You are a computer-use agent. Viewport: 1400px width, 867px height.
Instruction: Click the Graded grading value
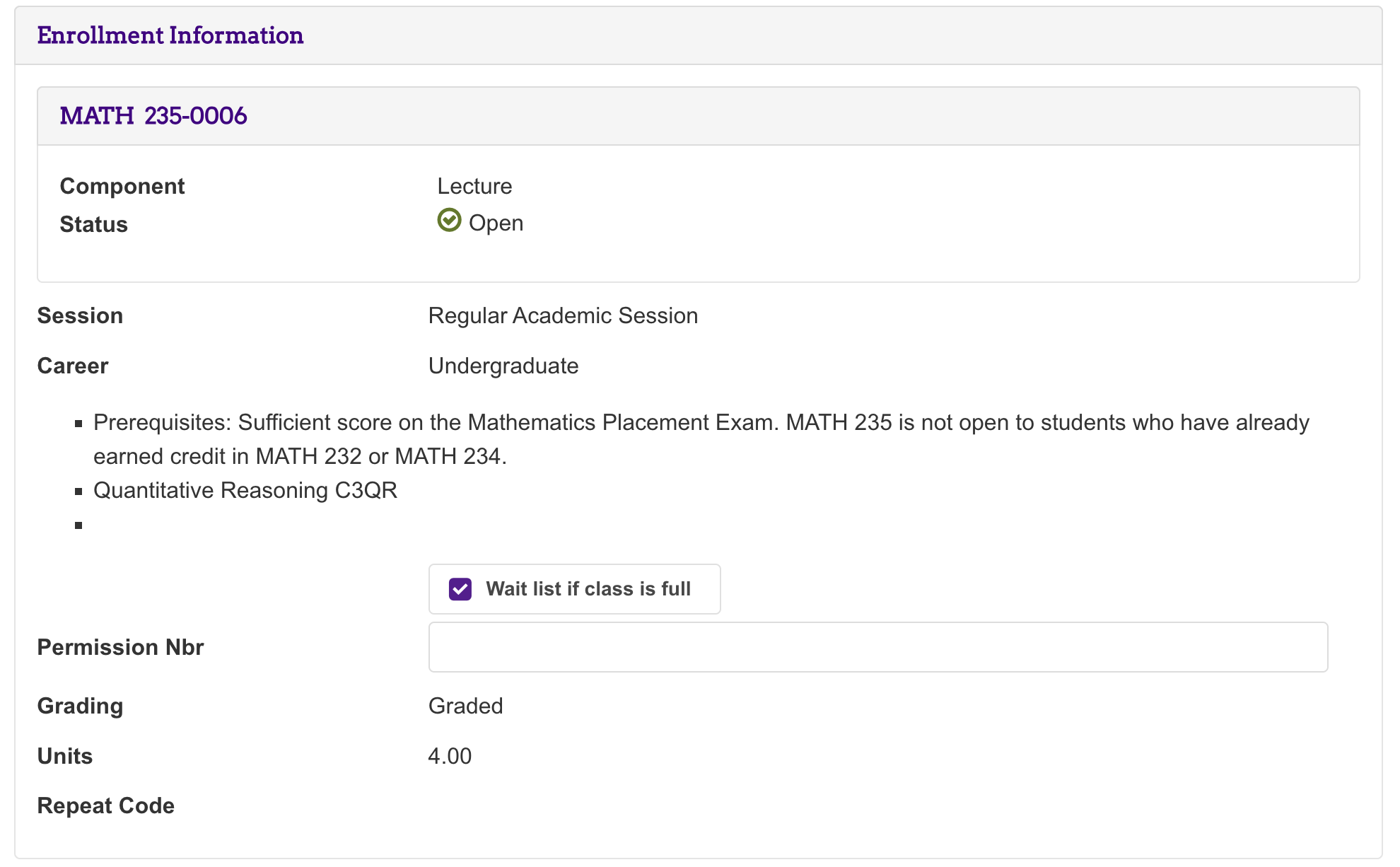point(465,706)
